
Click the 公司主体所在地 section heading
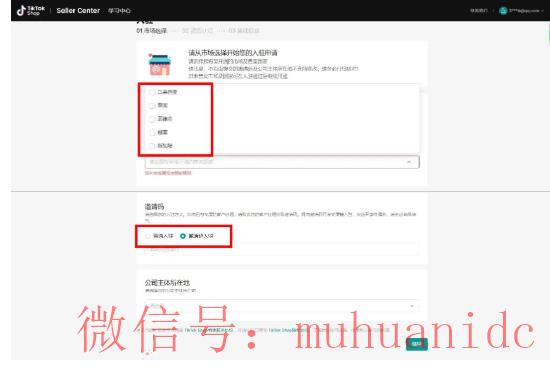pos(167,283)
